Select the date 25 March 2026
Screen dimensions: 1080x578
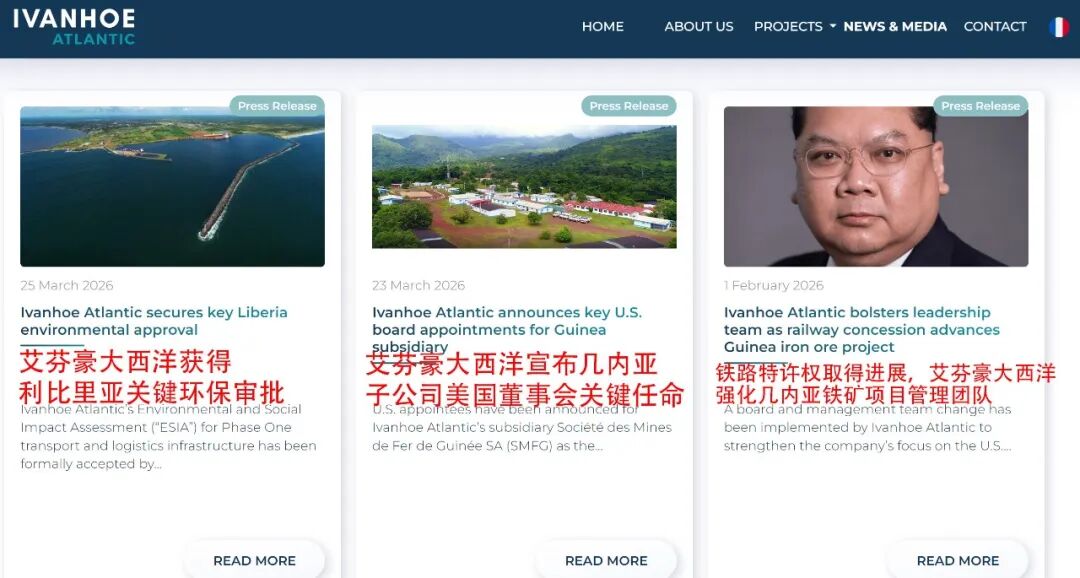(x=67, y=285)
